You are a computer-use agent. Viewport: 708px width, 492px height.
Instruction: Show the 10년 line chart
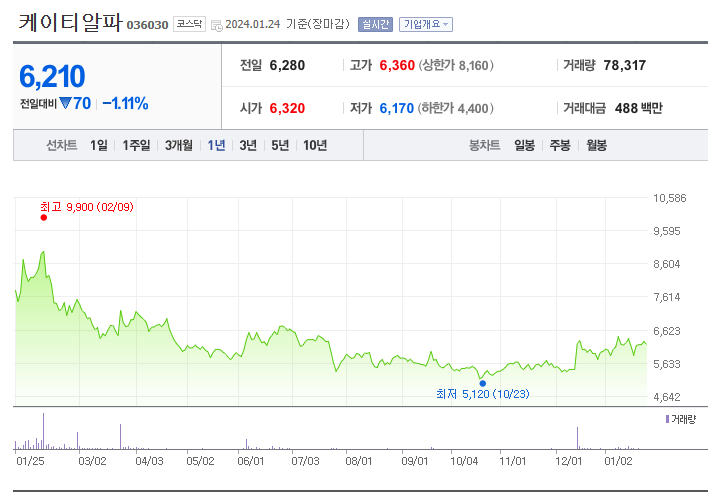315,145
